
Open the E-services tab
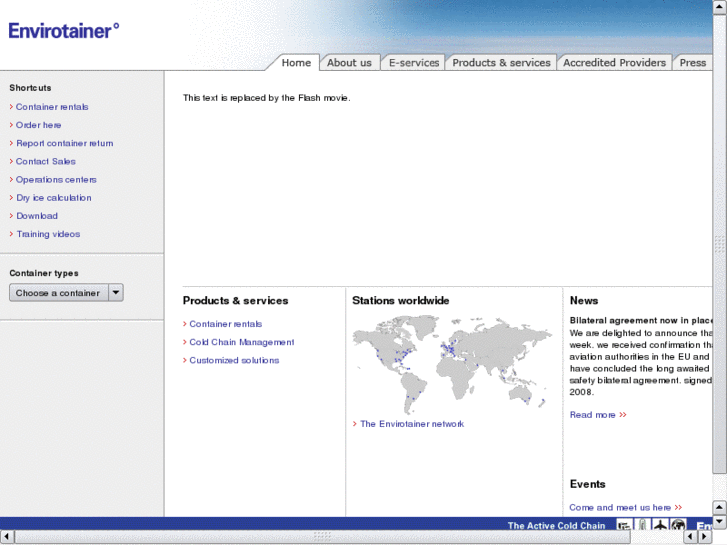pos(414,63)
